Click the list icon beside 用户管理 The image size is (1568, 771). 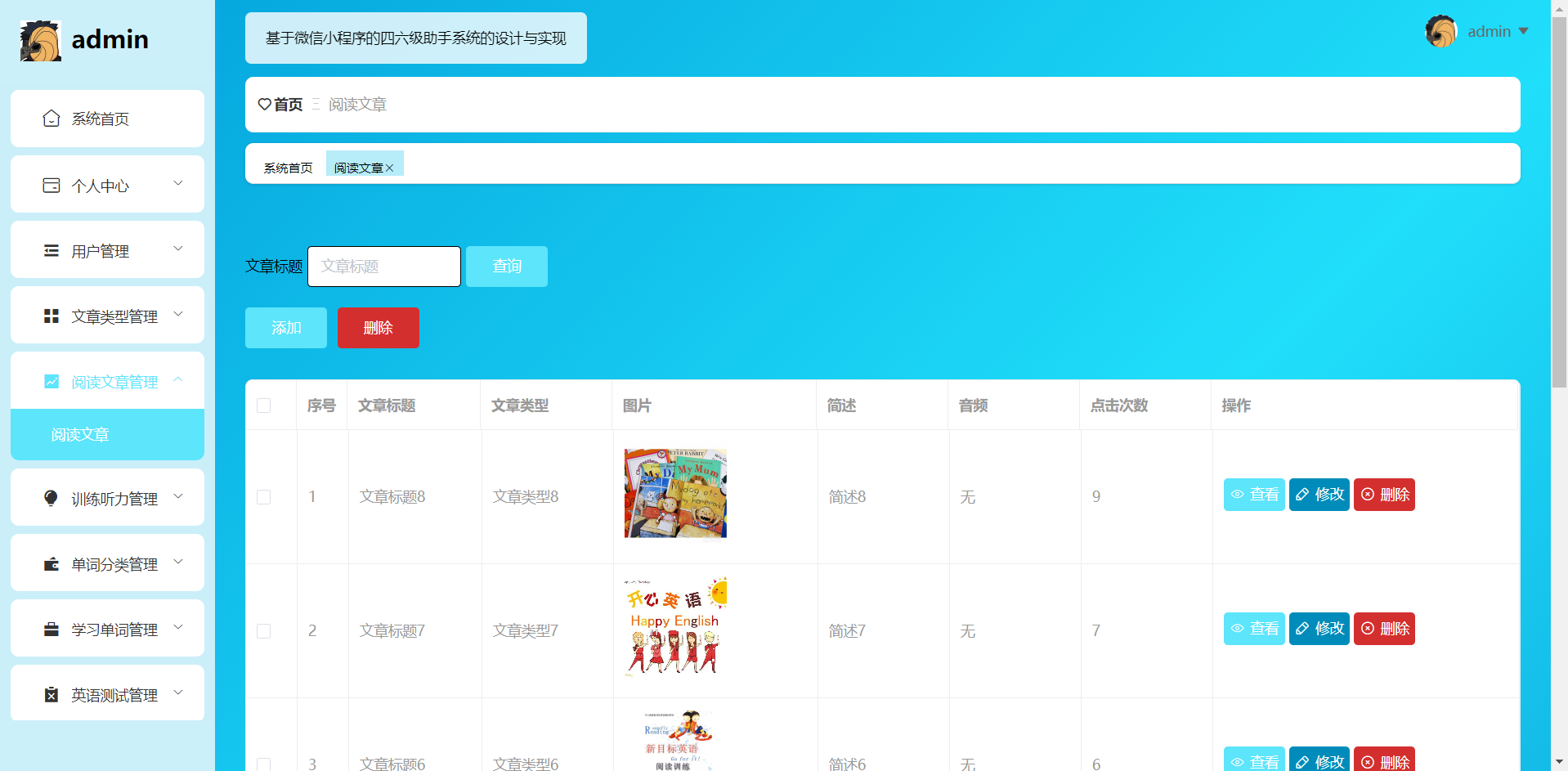coord(52,251)
